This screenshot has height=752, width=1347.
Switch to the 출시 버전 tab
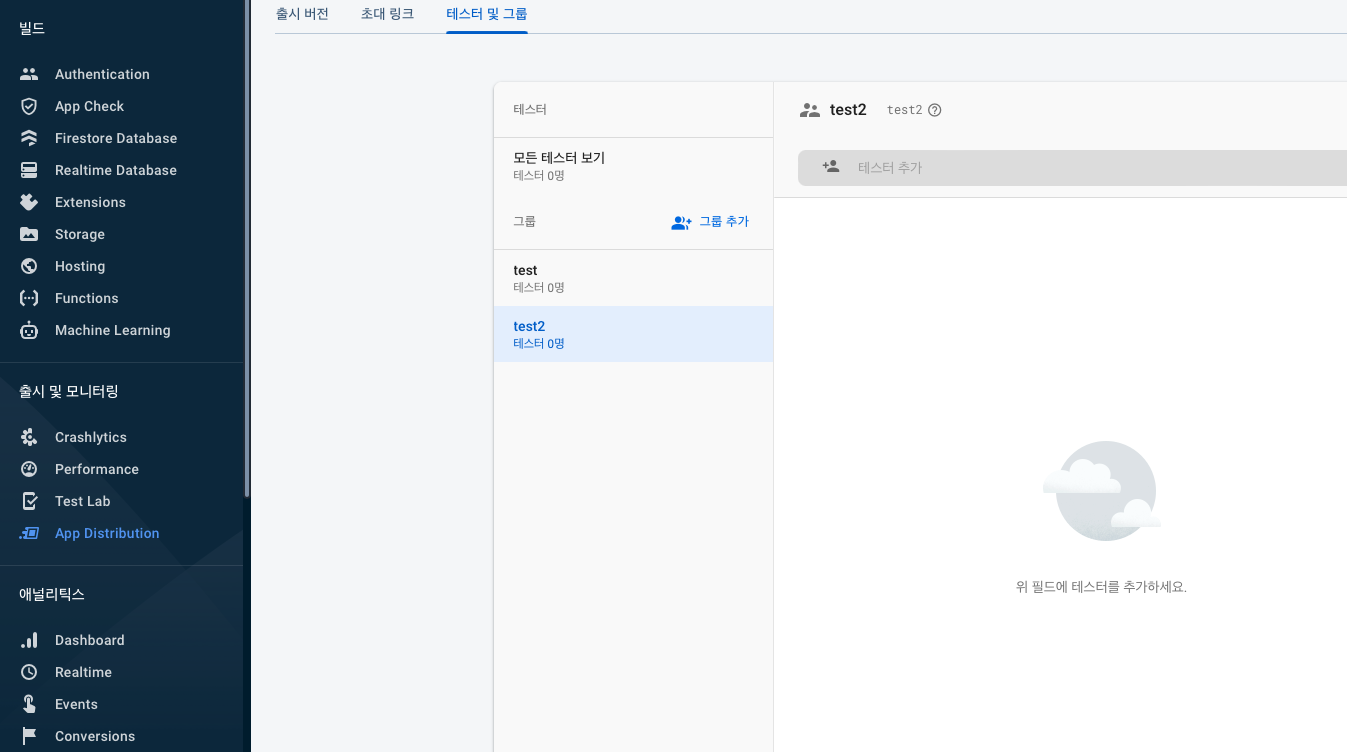click(x=302, y=14)
